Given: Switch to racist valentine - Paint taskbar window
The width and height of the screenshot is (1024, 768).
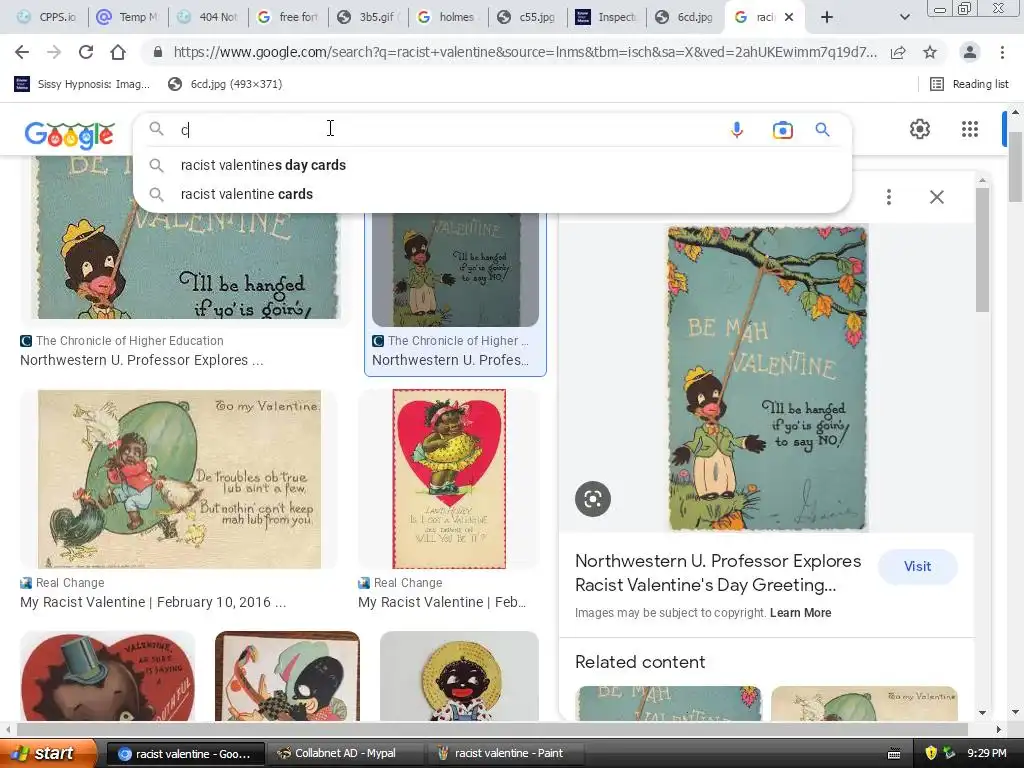Looking at the screenshot, I should point(509,753).
